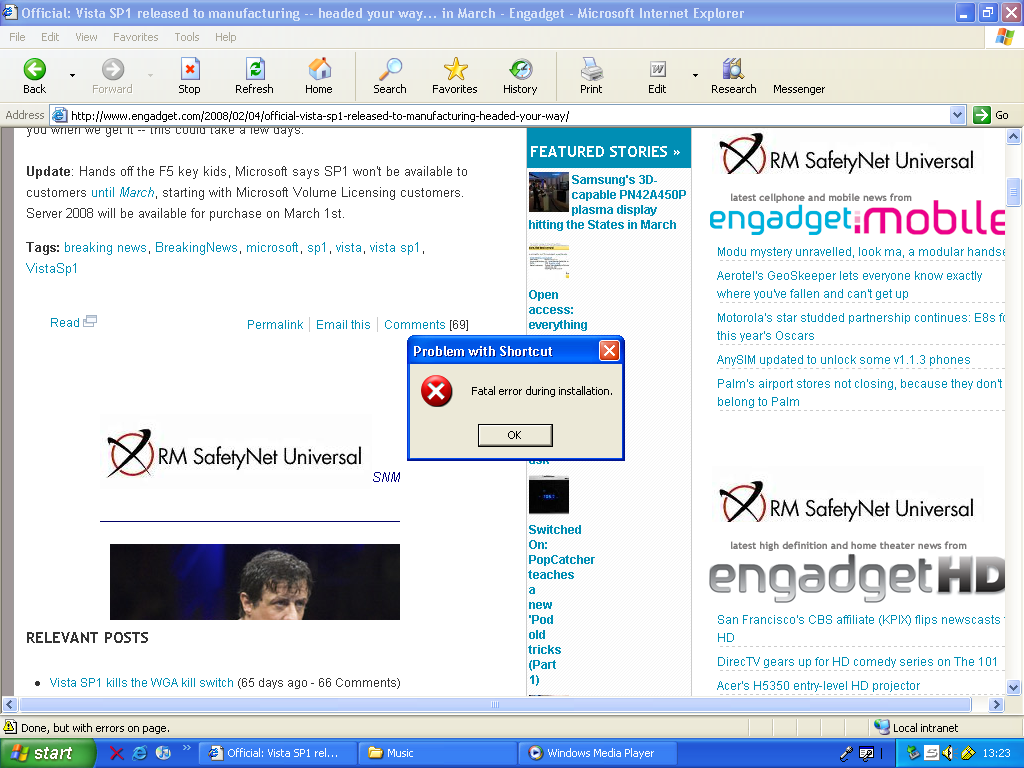Launch Messenger from the toolbar
Image resolution: width=1024 pixels, height=768 pixels.
coord(799,89)
